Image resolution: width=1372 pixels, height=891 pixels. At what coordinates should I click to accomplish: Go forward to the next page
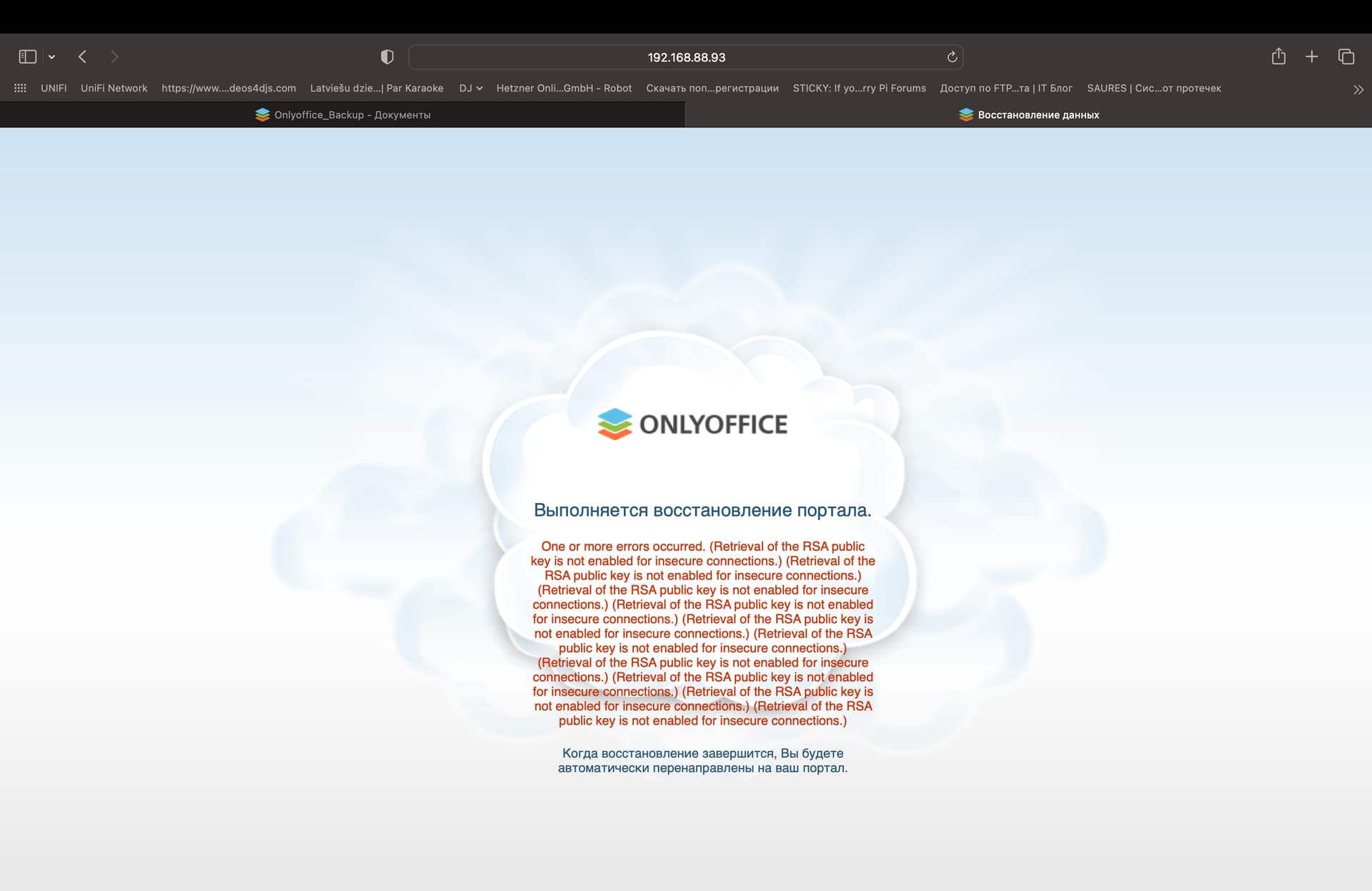114,56
